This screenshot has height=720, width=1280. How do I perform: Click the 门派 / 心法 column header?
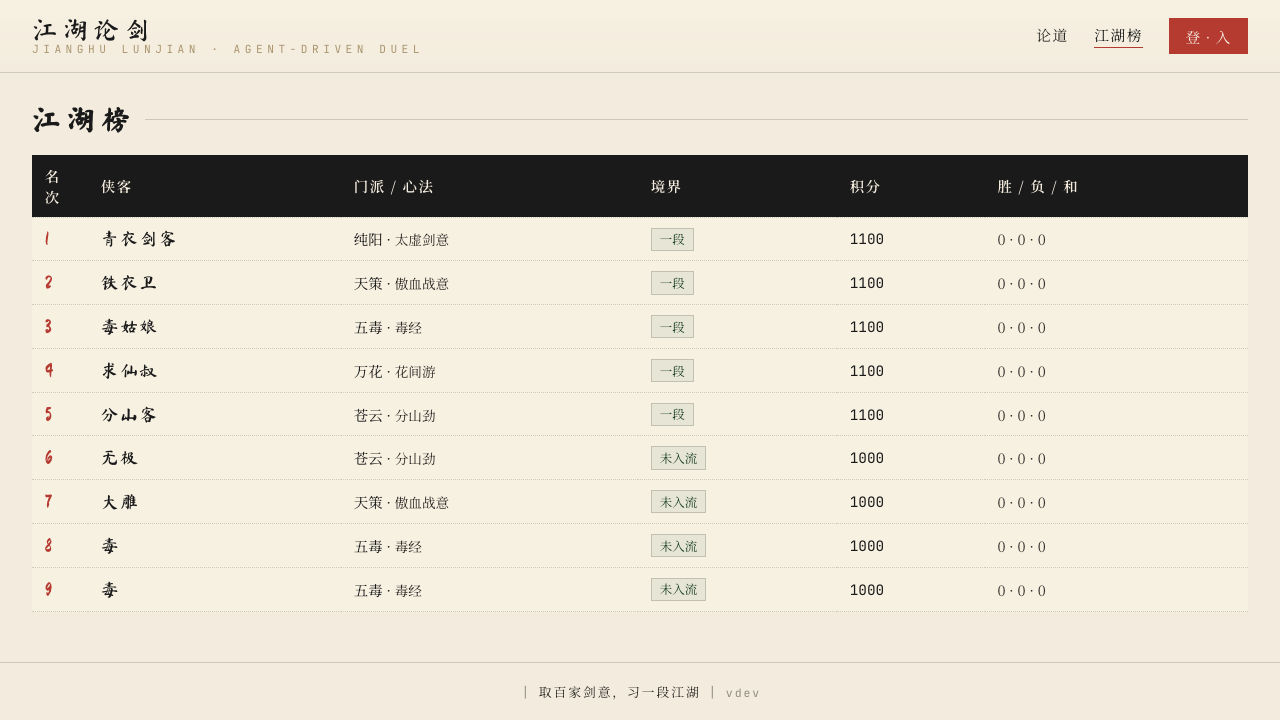pyautogui.click(x=393, y=187)
